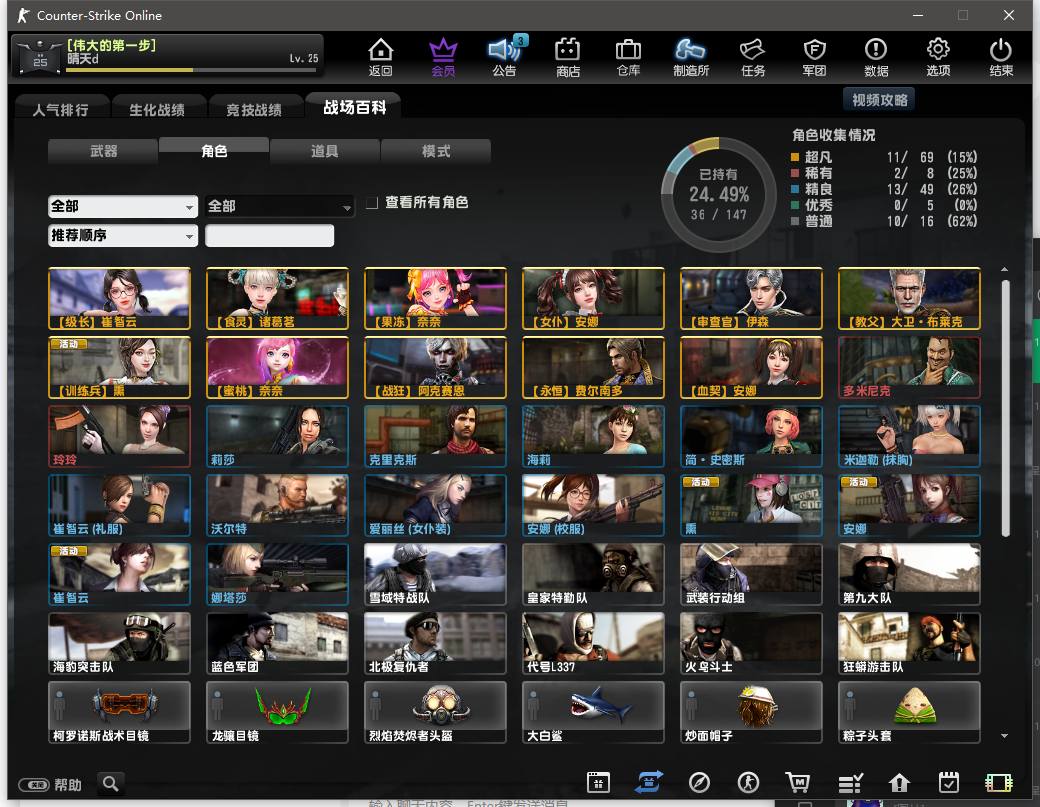Click the up-arrow house icon in bottom toolbar
Screen dimensions: 1040x807
point(899,782)
